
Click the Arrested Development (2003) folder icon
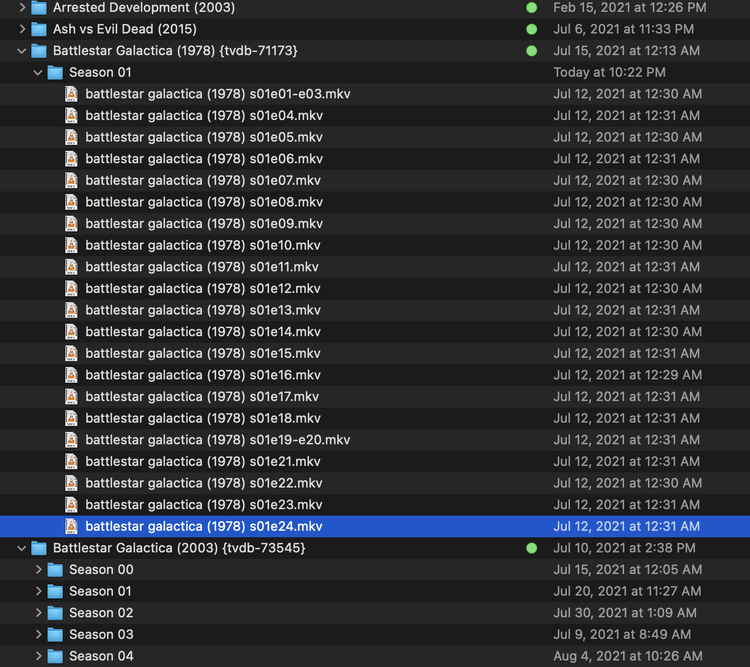[39, 7]
